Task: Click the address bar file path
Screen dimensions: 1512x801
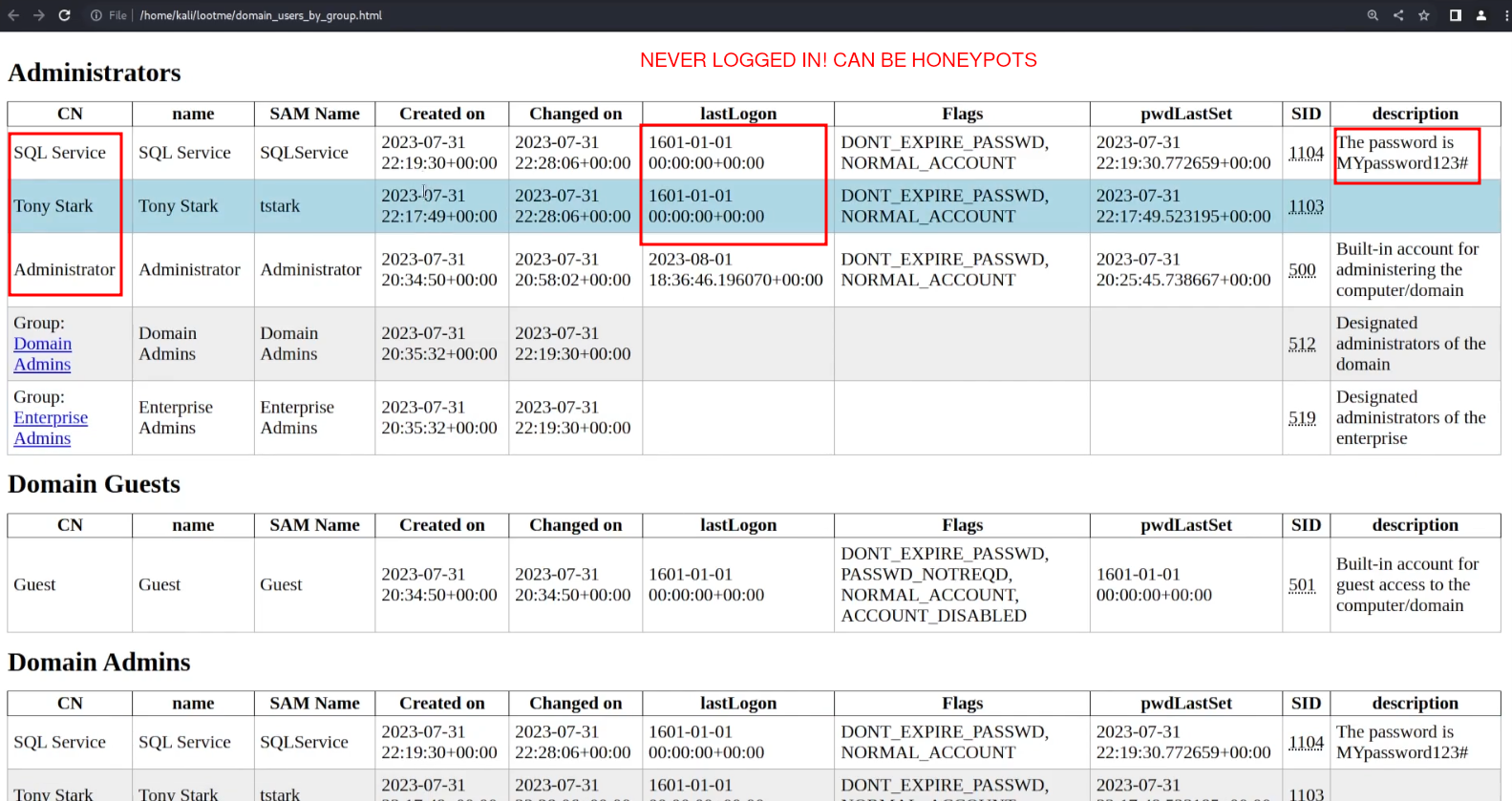Action: point(261,15)
